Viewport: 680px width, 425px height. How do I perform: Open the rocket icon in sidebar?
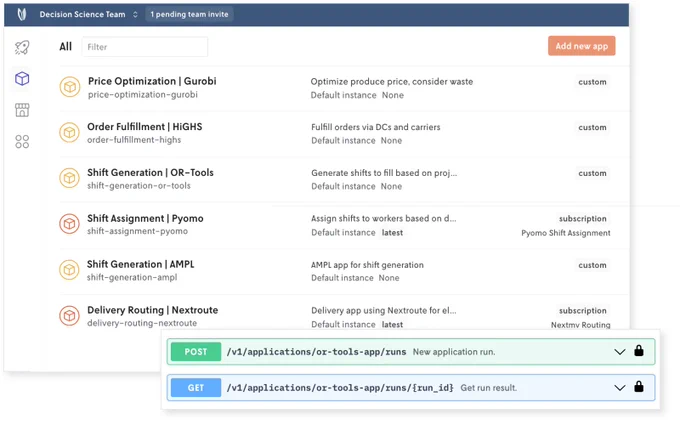(22, 47)
